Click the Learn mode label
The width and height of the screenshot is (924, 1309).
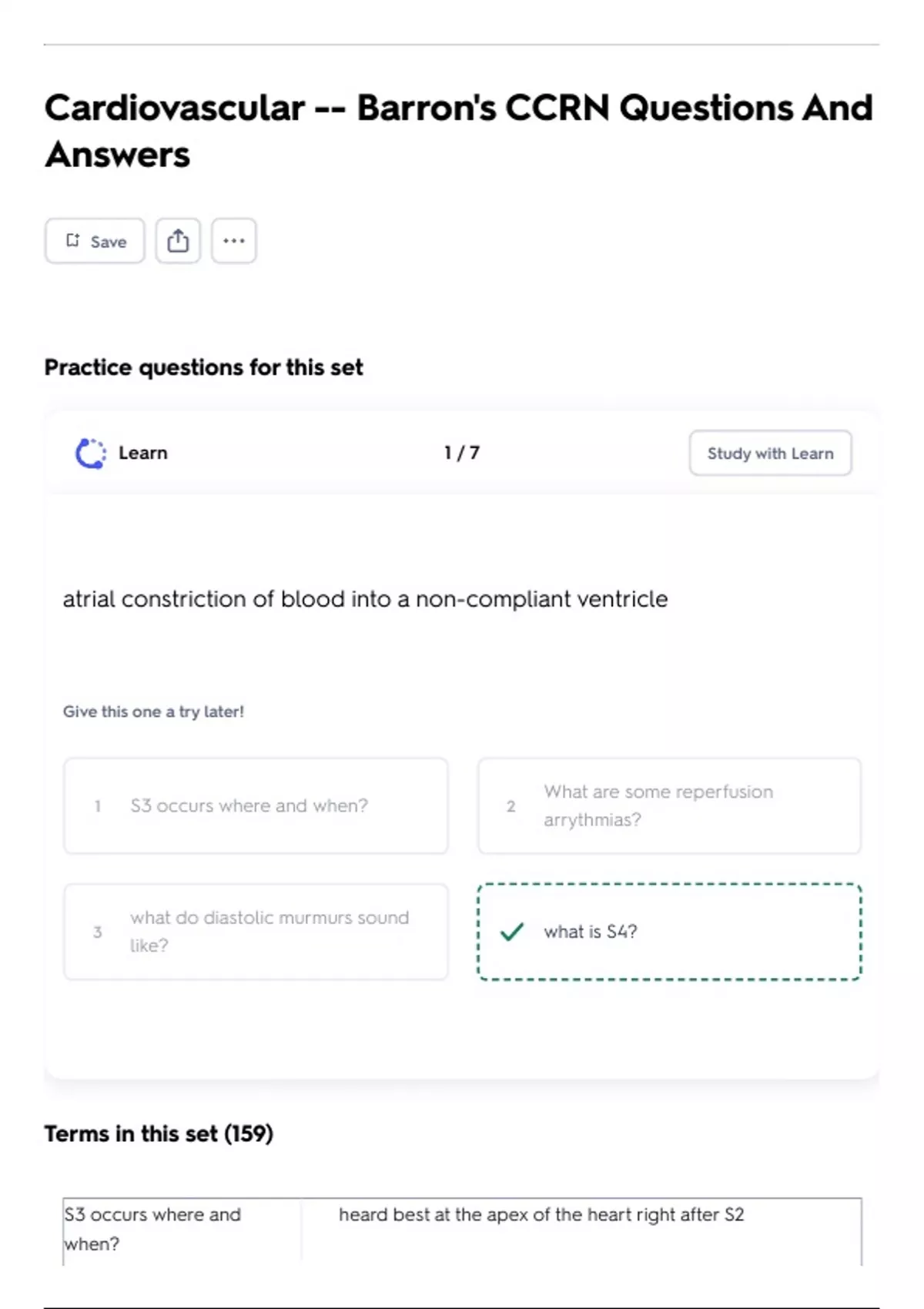click(x=143, y=454)
